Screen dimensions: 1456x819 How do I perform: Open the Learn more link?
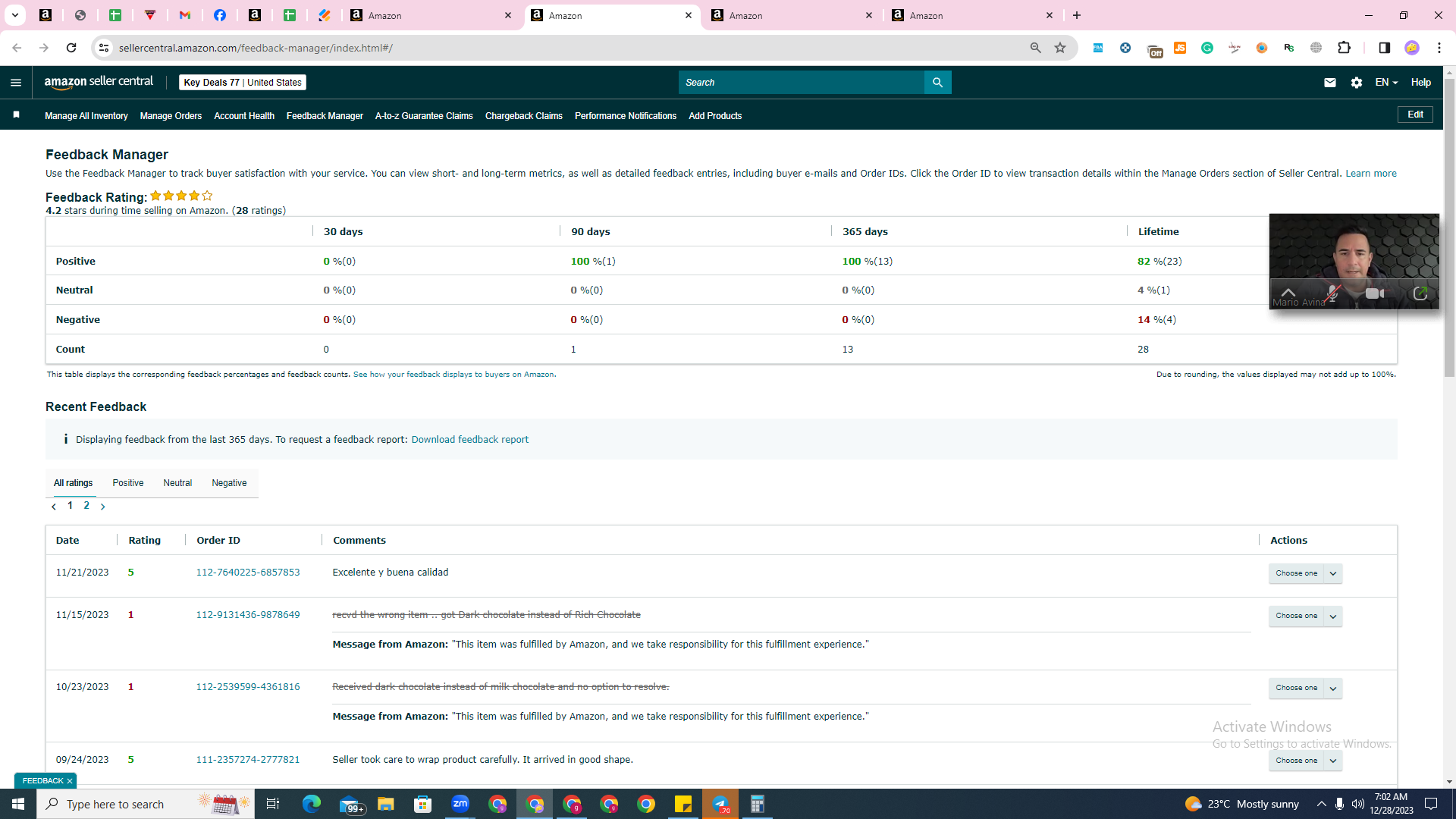[1371, 174]
